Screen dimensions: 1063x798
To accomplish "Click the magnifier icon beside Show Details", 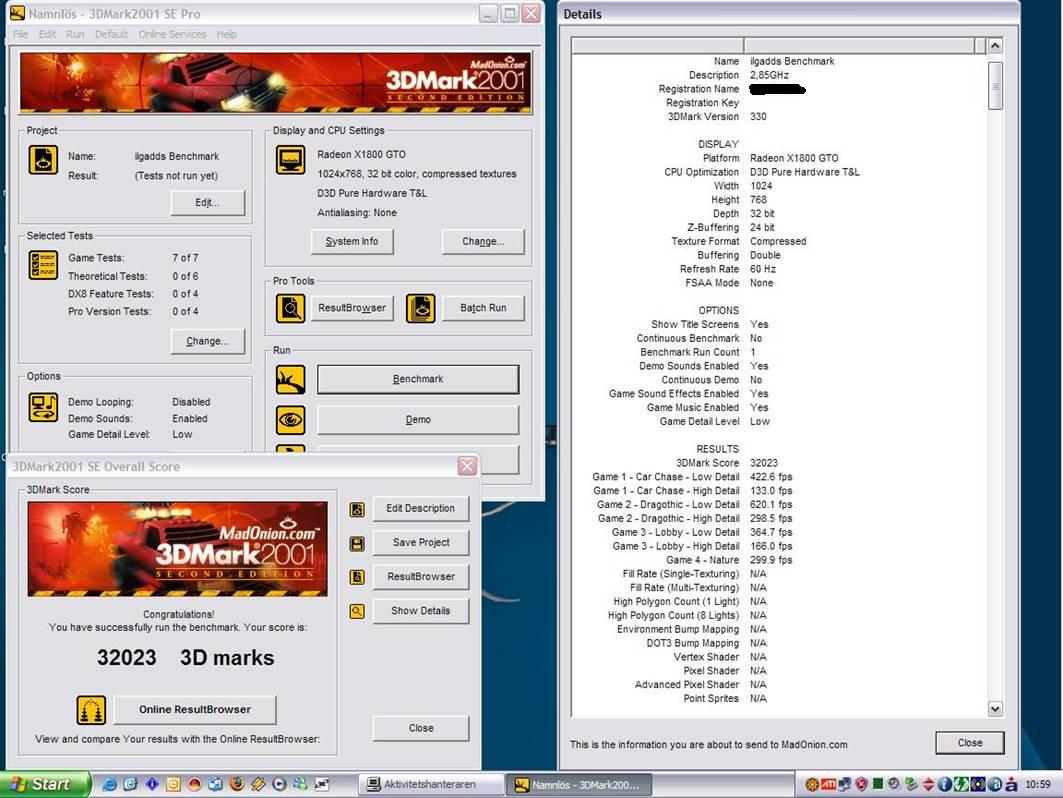I will [357, 611].
